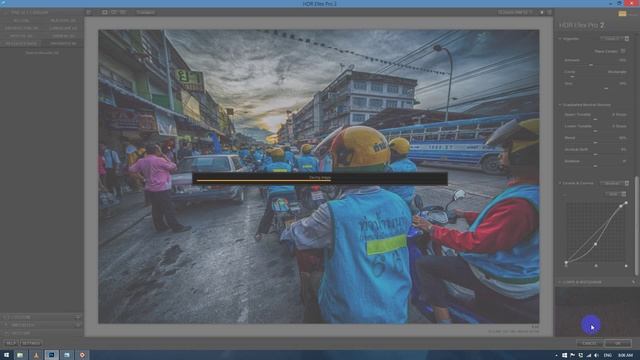Select third preset category in left column

pyautogui.click(x=21, y=36)
